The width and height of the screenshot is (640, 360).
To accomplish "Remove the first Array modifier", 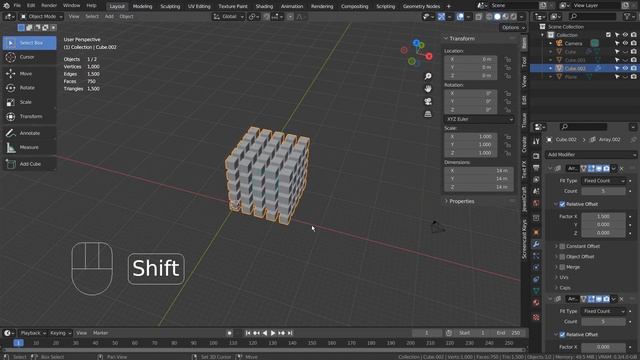I will tap(622, 169).
